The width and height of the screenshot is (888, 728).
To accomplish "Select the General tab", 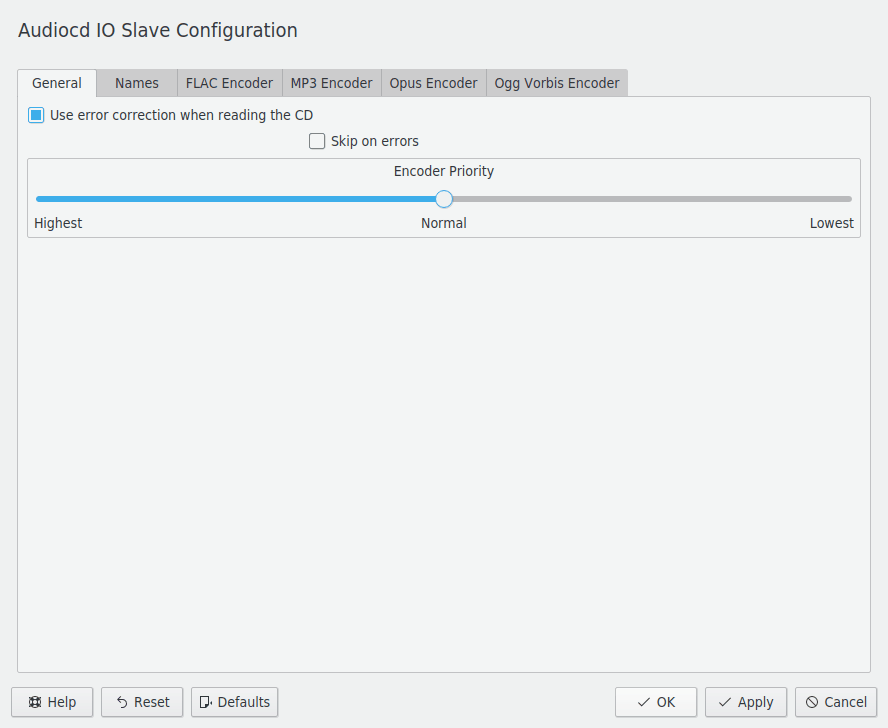I will (x=57, y=83).
